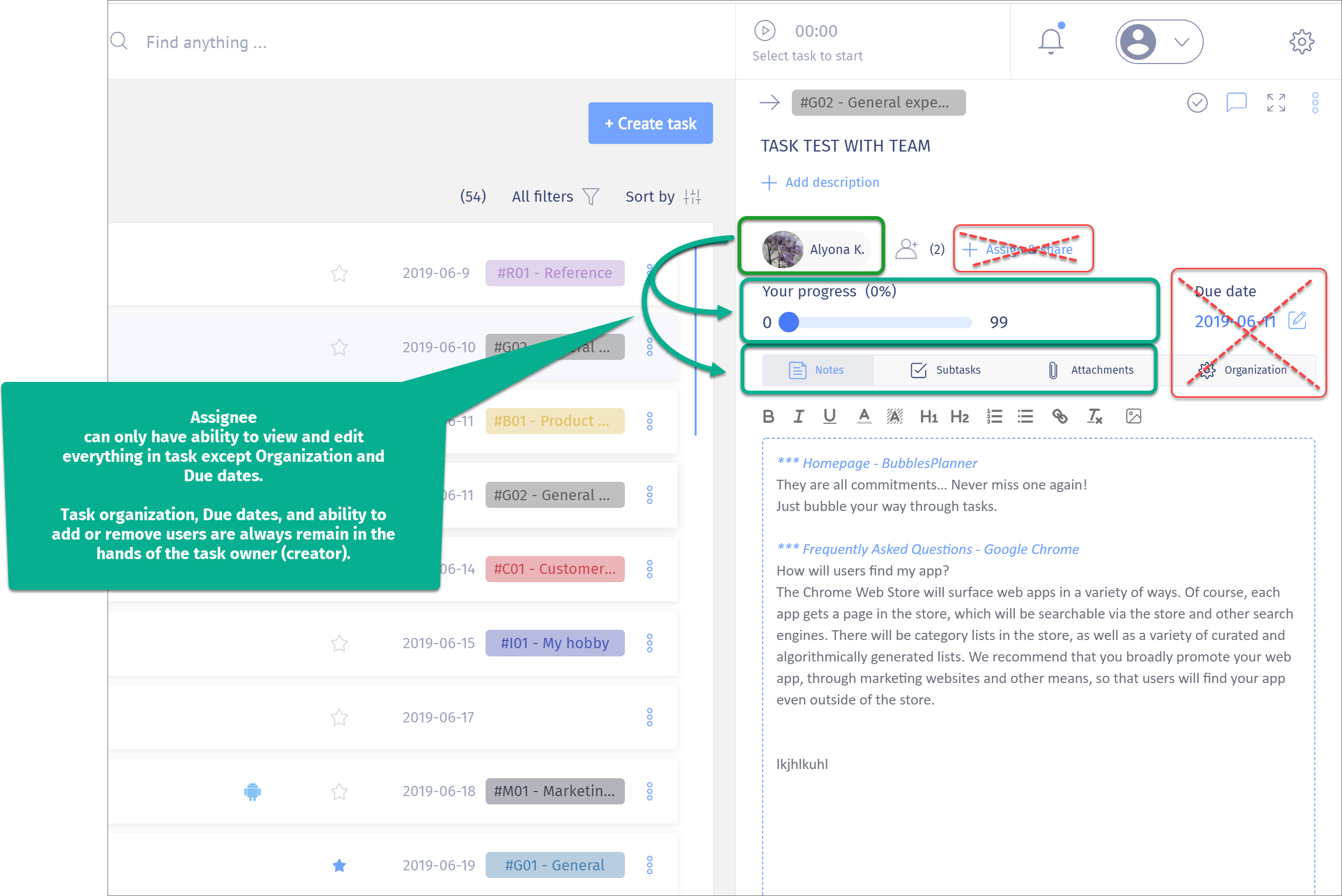Image resolution: width=1342 pixels, height=896 pixels.
Task: Insert a numbered list
Action: pyautogui.click(x=995, y=417)
